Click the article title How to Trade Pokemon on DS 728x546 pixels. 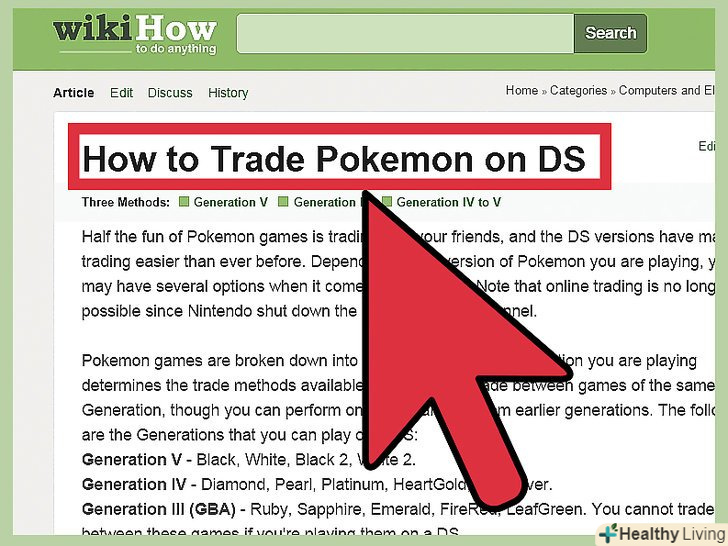334,158
